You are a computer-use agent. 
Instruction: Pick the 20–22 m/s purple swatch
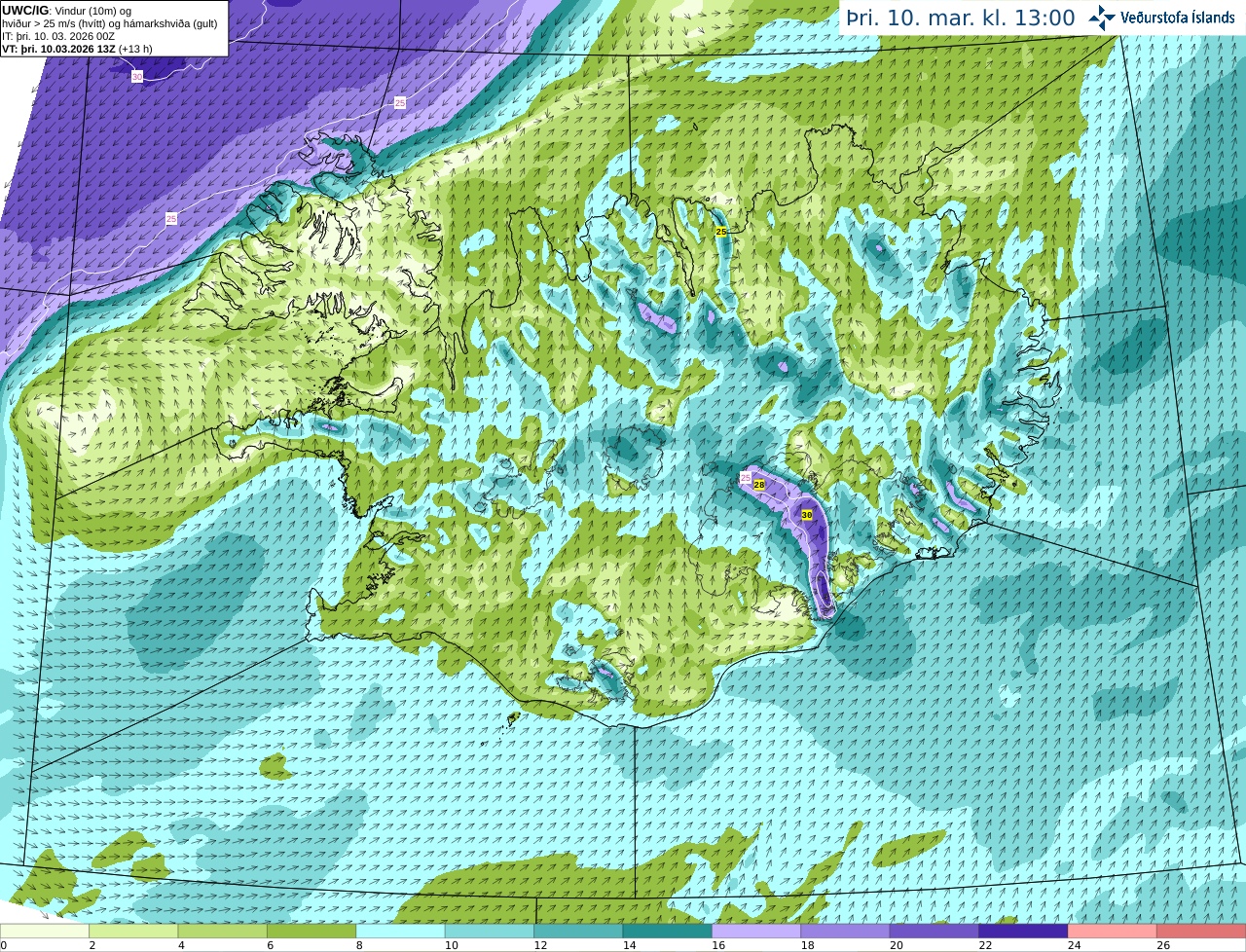[x=934, y=932]
